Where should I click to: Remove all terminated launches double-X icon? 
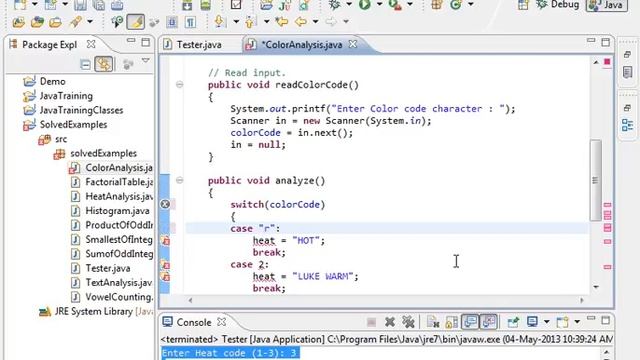408,322
